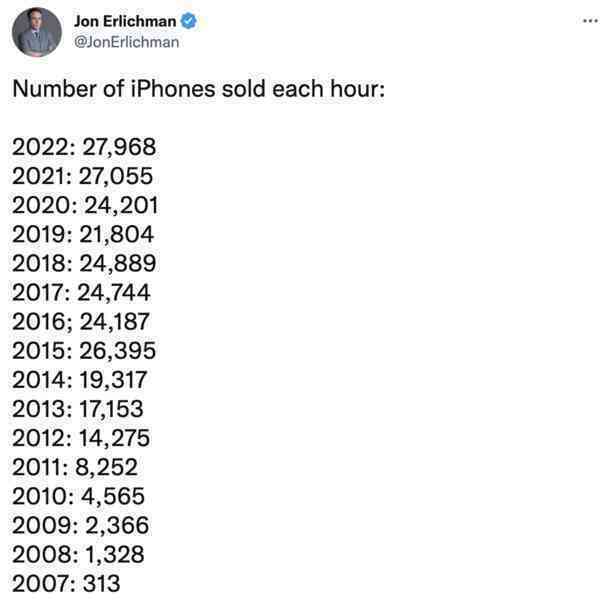Click the 2017: 24,744 entry
Screen dimensions: 610x600
81,292
